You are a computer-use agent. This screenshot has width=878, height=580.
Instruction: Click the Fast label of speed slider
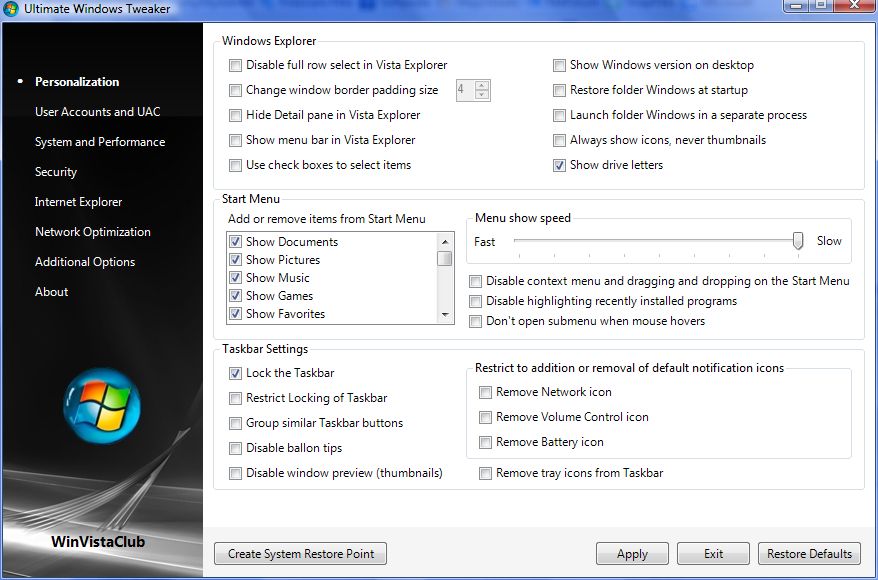[484, 241]
